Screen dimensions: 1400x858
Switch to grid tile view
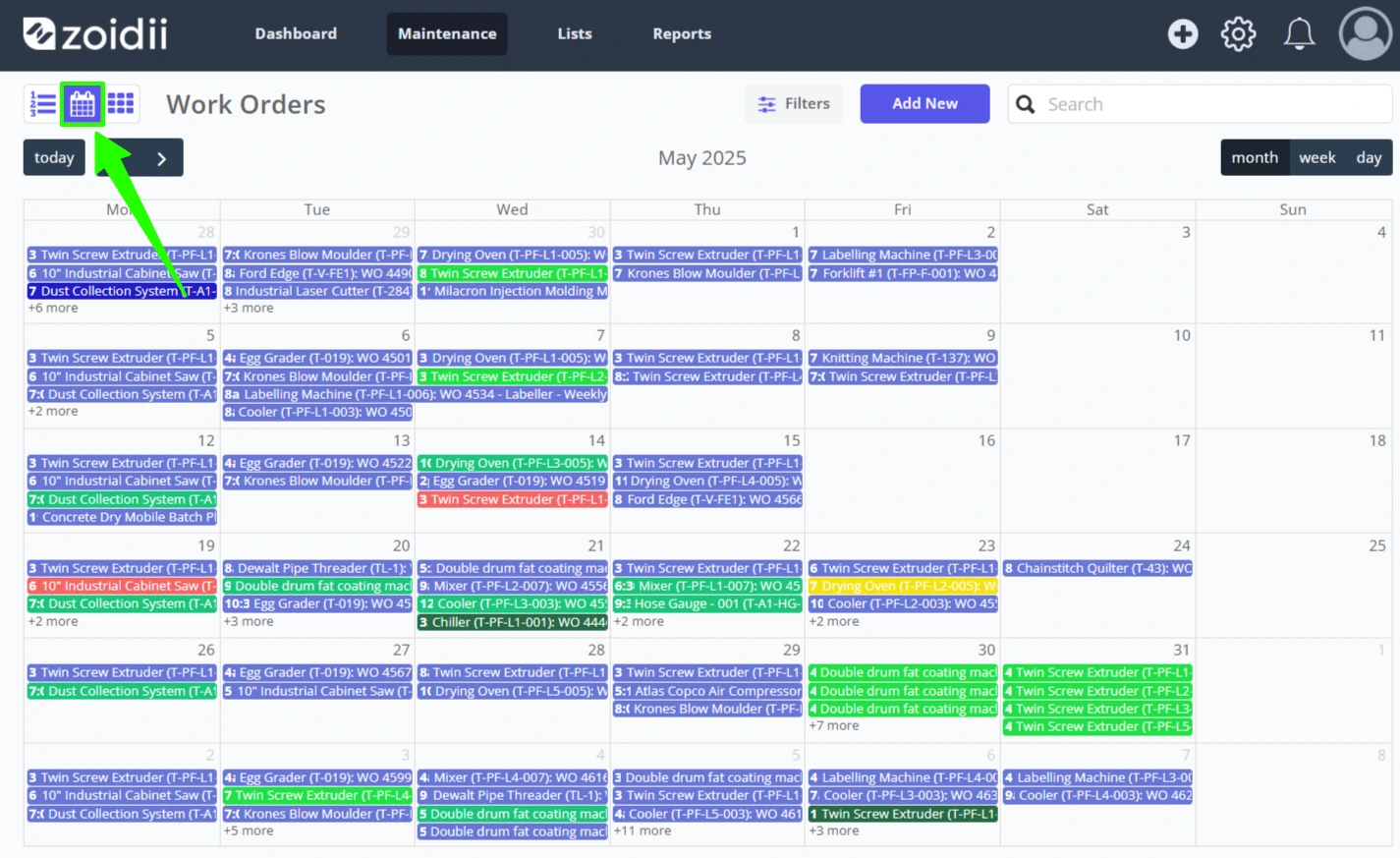[x=121, y=104]
